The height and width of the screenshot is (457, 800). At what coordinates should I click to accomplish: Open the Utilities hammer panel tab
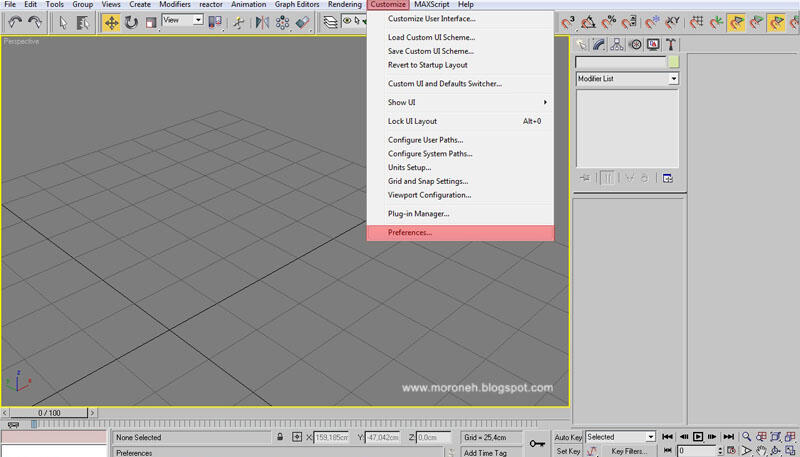[671, 45]
